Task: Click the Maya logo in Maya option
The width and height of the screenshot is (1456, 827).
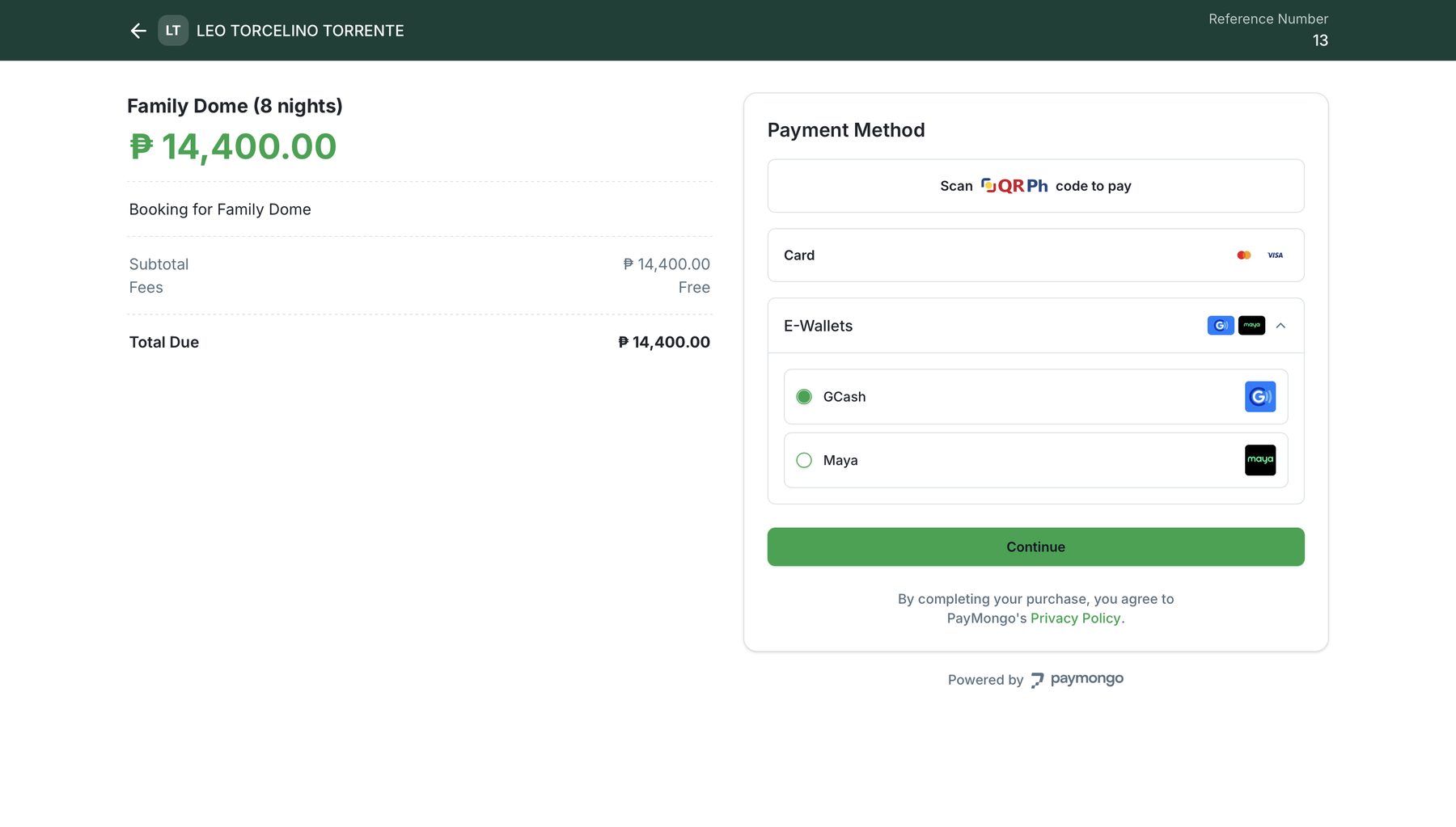Action: coord(1260,460)
